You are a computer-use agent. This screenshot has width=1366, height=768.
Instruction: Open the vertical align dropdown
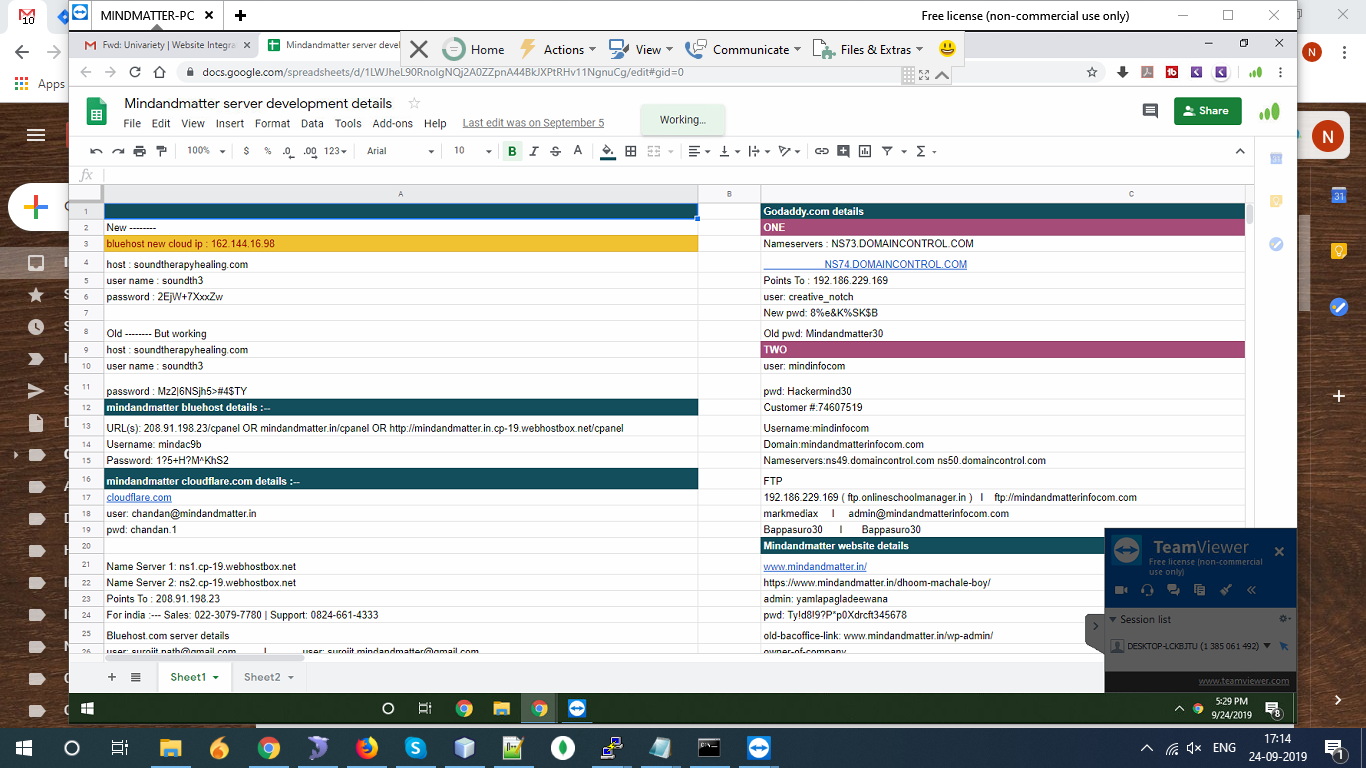[729, 151]
